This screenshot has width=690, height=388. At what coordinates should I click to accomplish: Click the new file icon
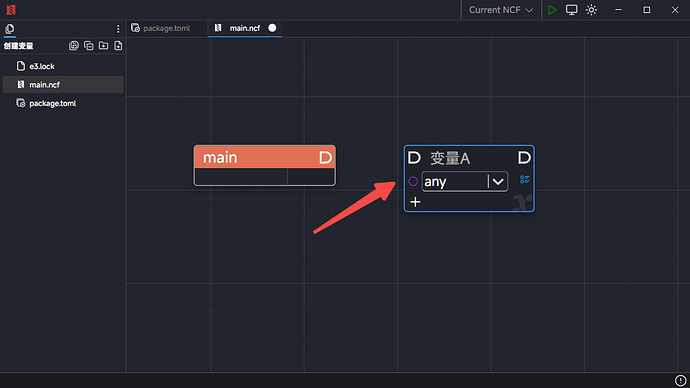pos(118,46)
